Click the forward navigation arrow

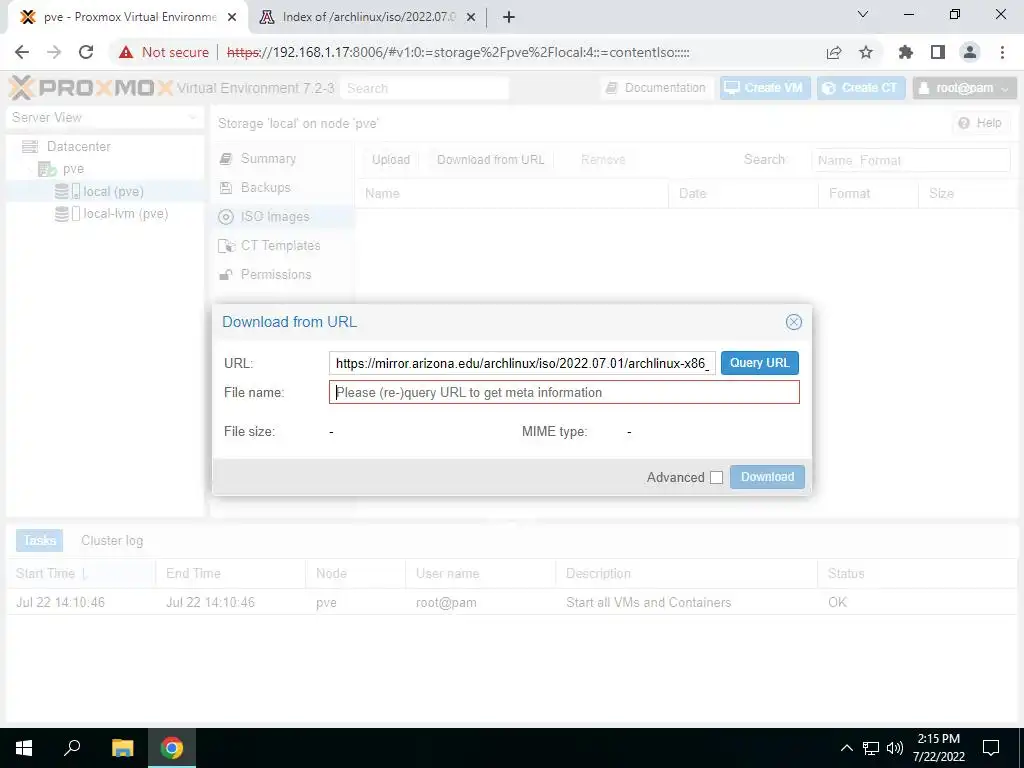54,52
